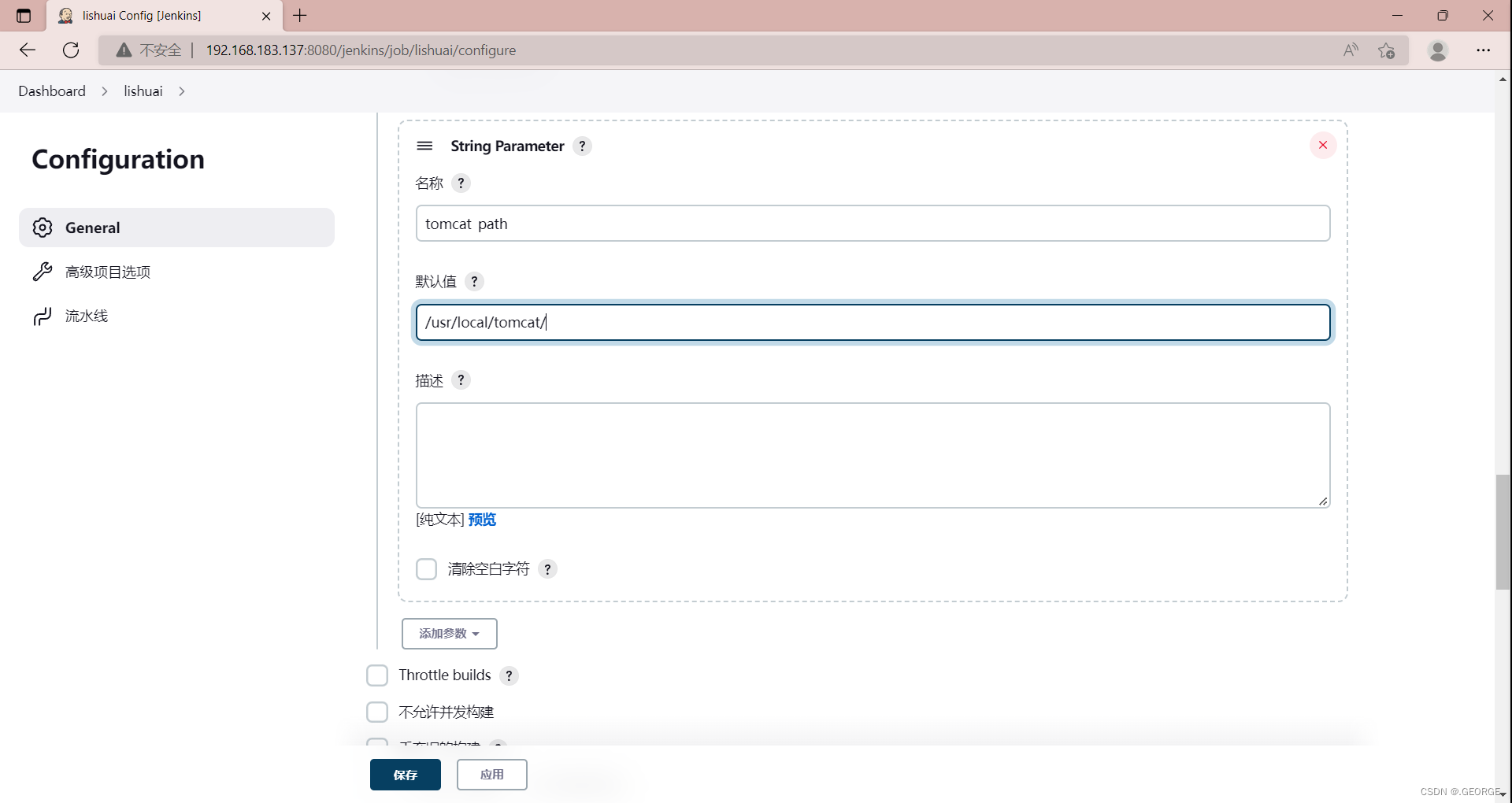Image resolution: width=1512 pixels, height=803 pixels.
Task: Add page to favorites star icon
Action: (1387, 50)
